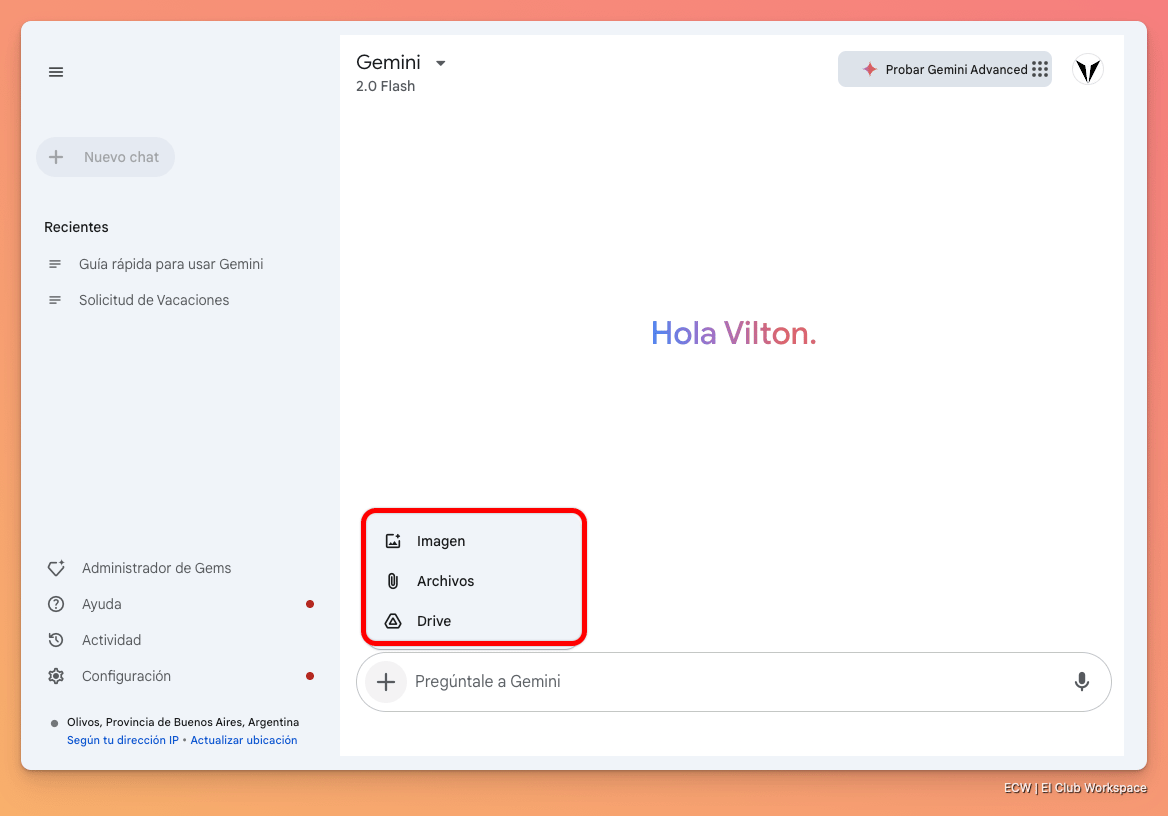Image resolution: width=1168 pixels, height=816 pixels.
Task: Open the account profile avatar
Action: tap(1088, 69)
